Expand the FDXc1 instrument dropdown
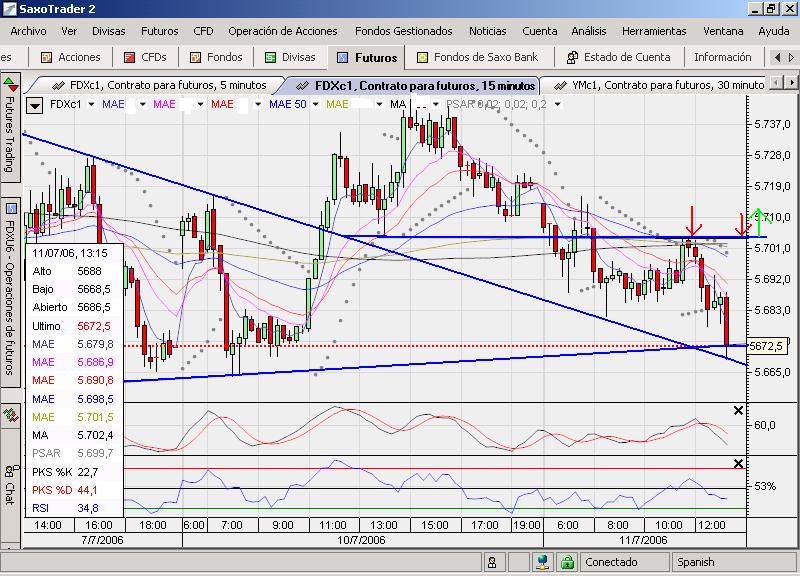The width and height of the screenshot is (800, 576). coord(91,105)
